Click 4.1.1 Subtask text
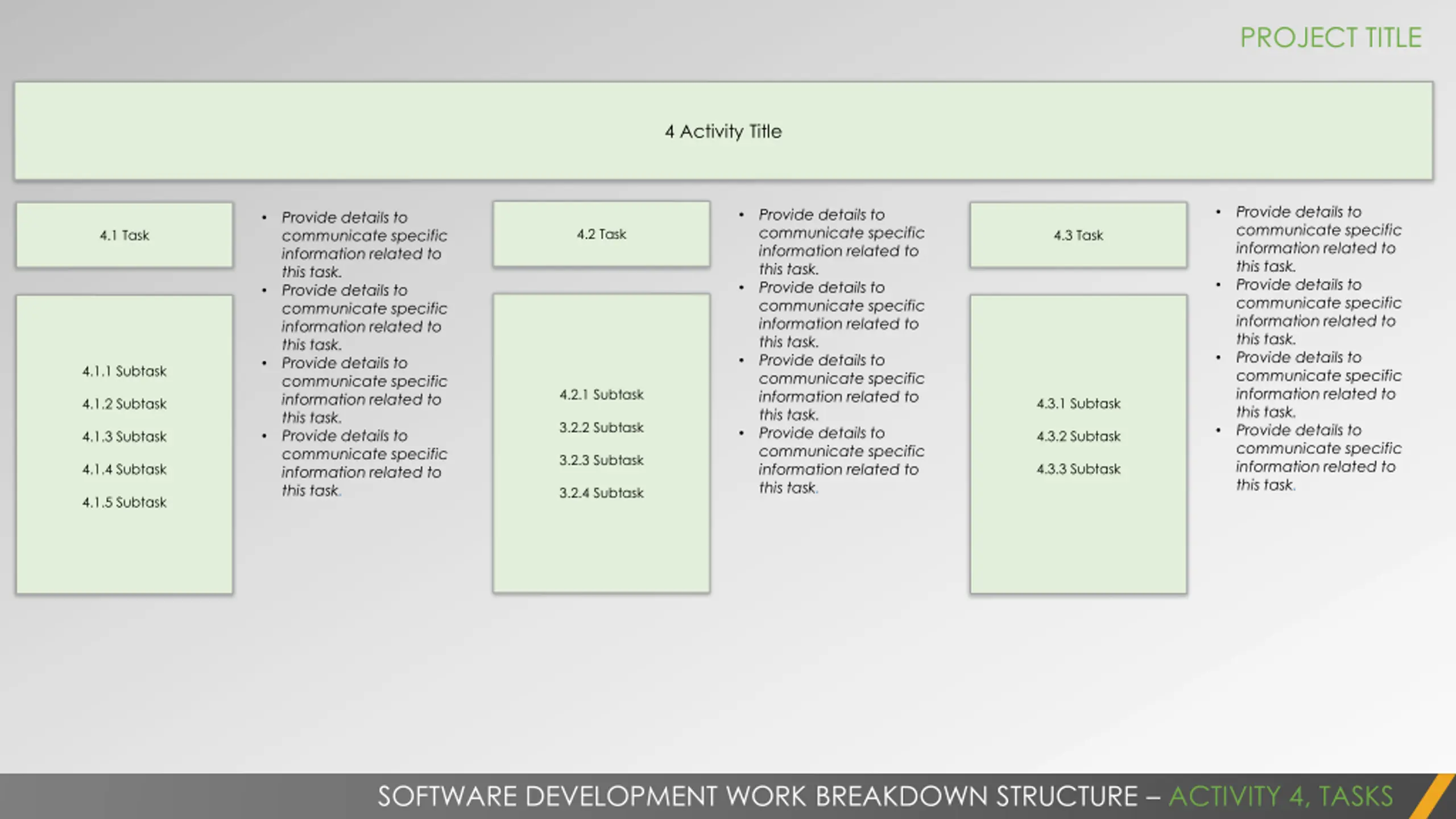 tap(125, 371)
